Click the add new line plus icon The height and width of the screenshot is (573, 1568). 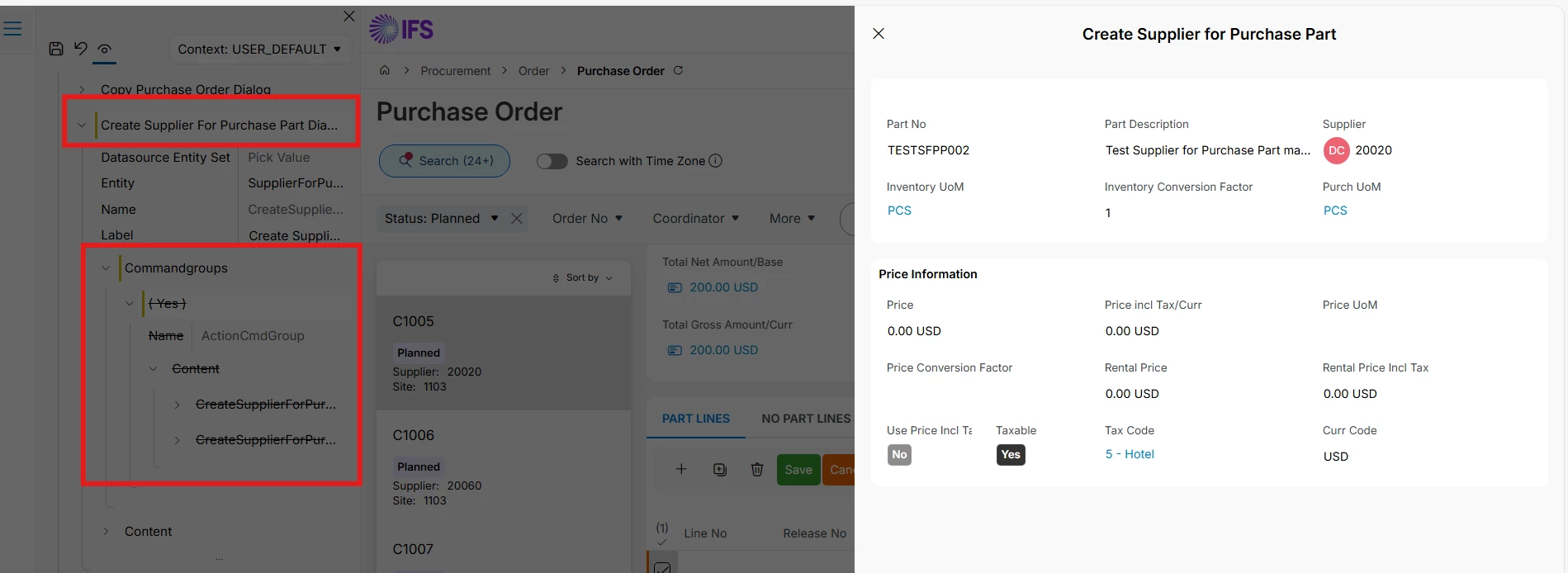coord(681,469)
